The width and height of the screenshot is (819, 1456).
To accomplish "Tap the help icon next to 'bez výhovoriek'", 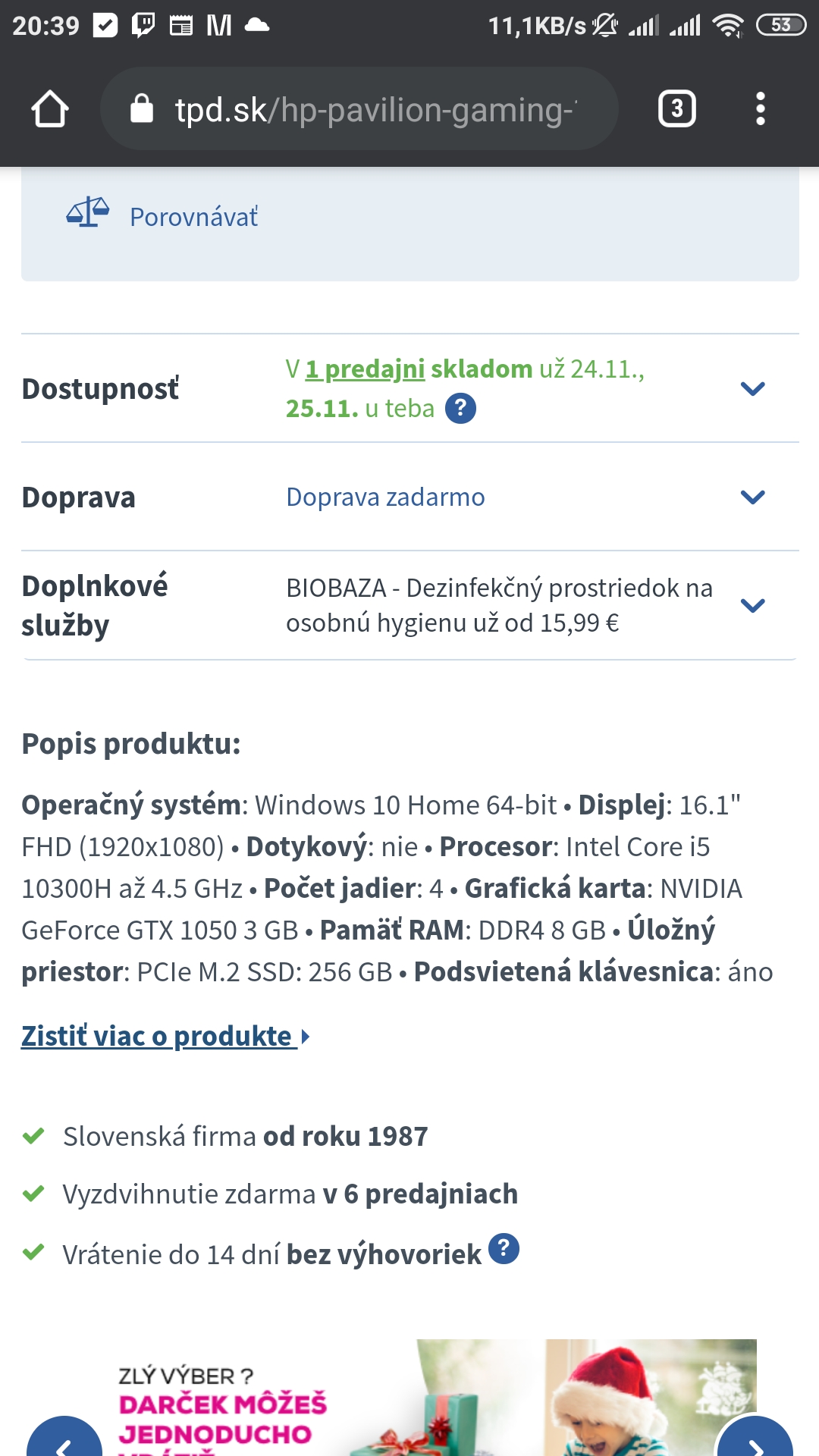I will tap(504, 1249).
